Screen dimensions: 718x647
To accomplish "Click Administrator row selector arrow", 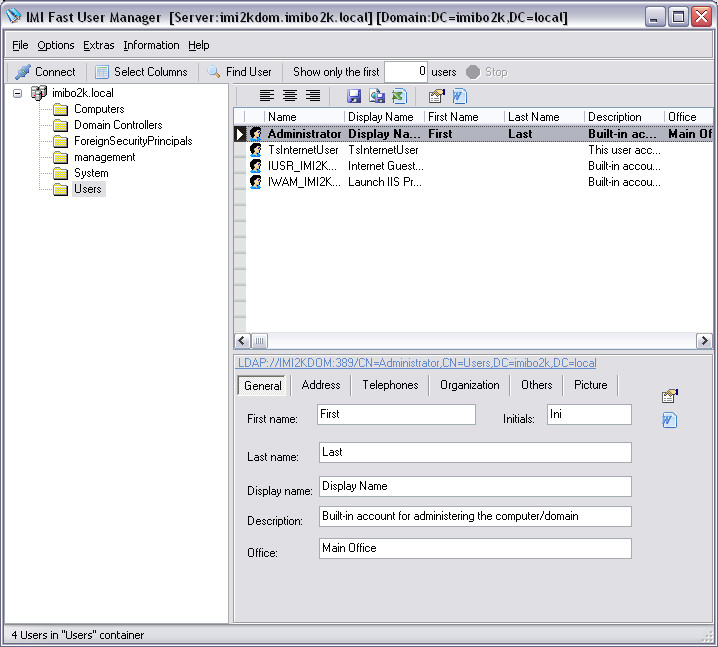I will (x=240, y=134).
